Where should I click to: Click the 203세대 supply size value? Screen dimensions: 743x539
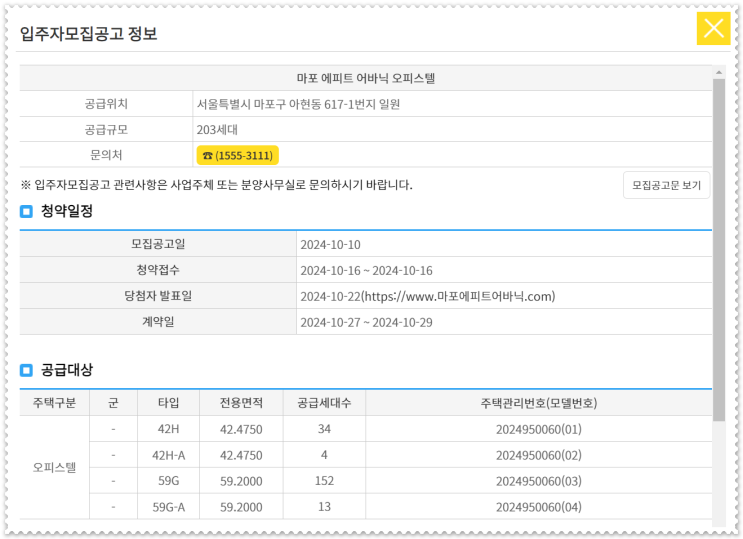click(x=217, y=129)
